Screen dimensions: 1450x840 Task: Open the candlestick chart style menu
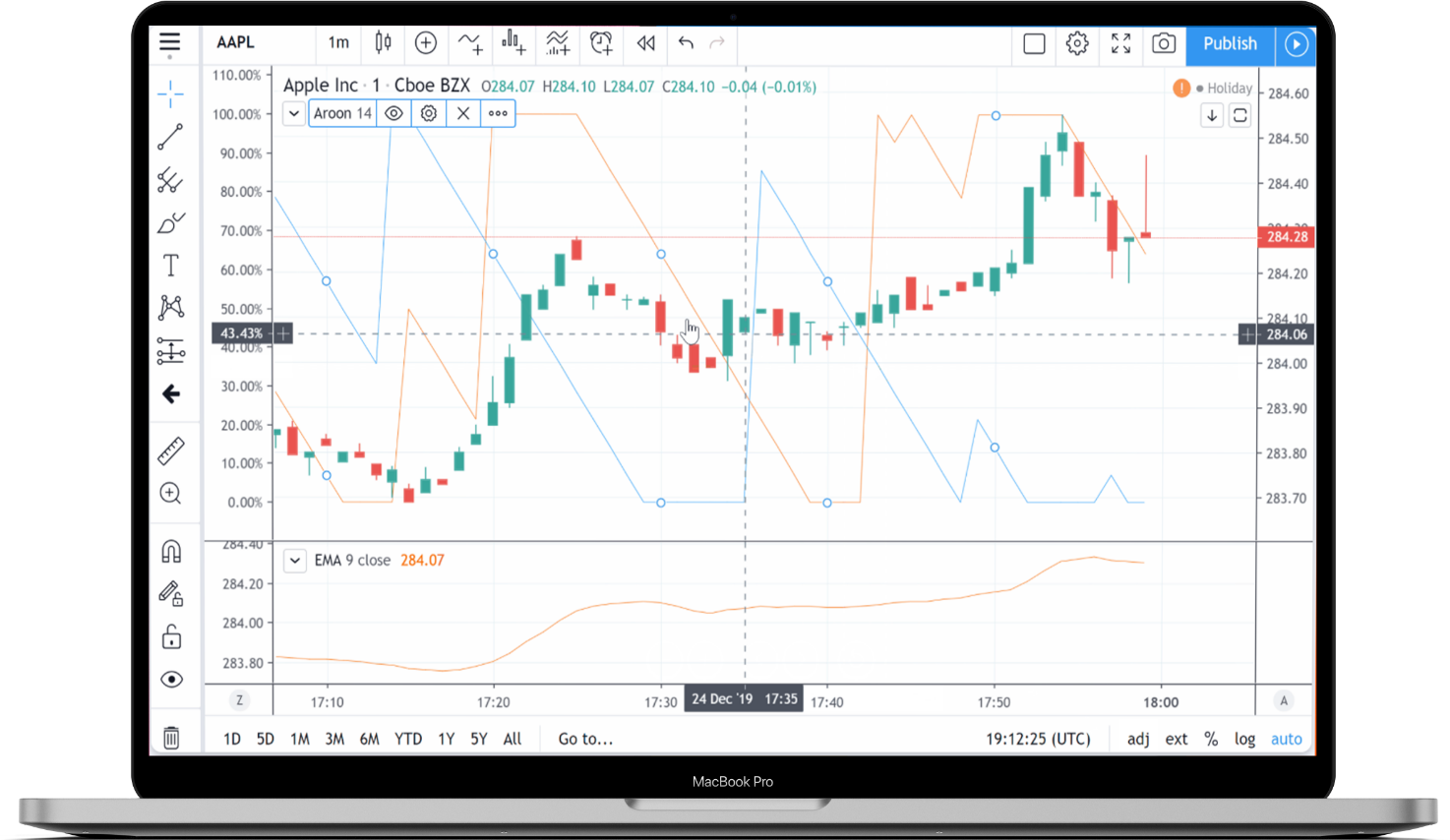383,42
